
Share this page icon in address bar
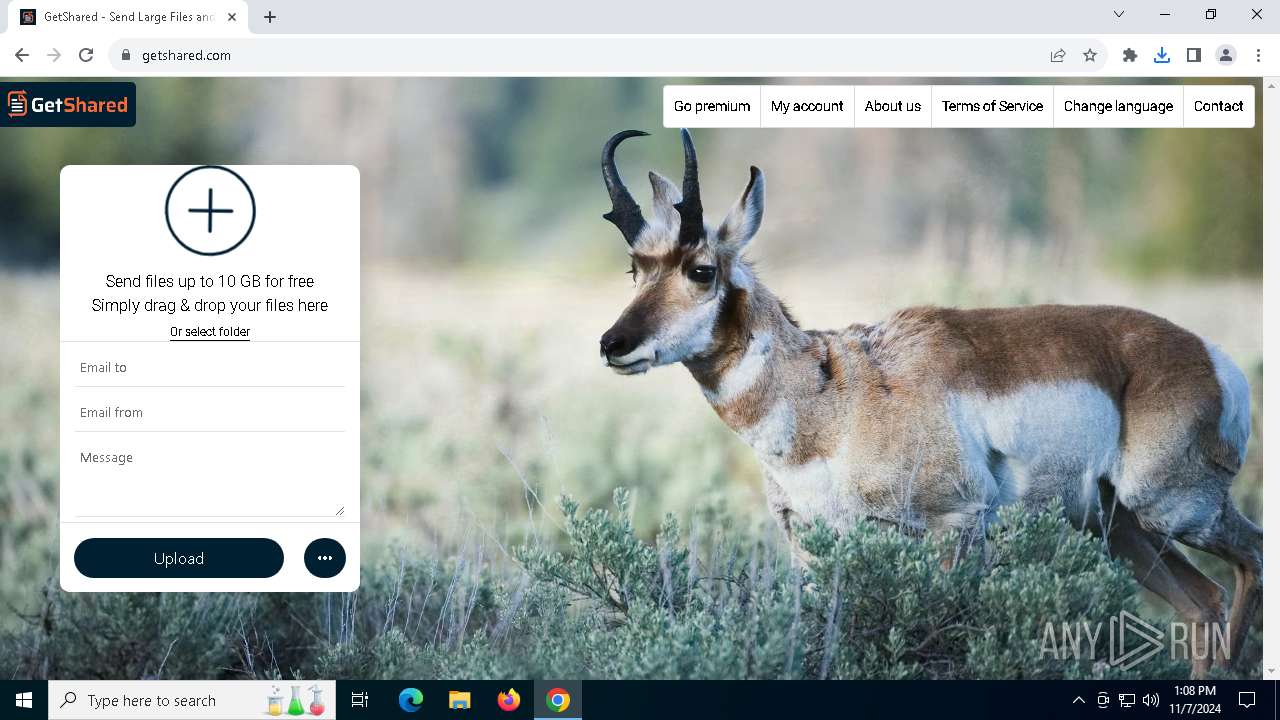[1058, 55]
